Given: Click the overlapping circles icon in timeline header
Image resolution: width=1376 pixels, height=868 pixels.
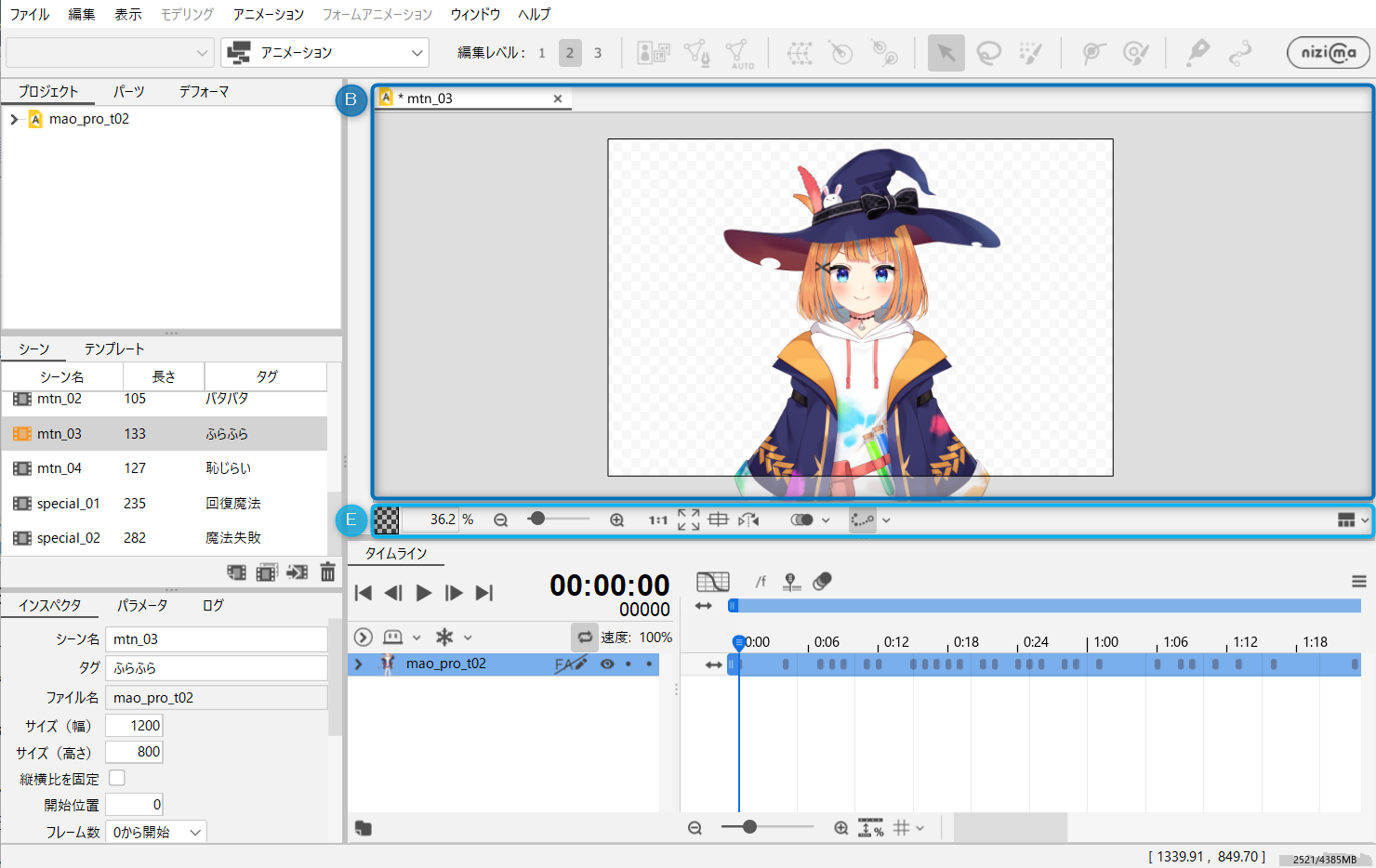Looking at the screenshot, I should 822,582.
